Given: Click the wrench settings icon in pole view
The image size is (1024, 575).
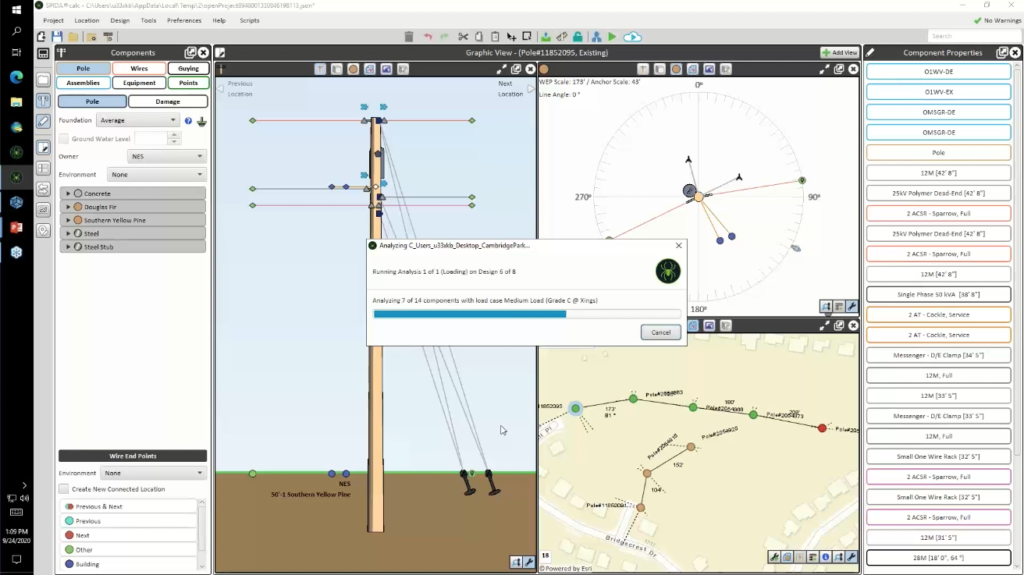Looking at the screenshot, I should (528, 562).
